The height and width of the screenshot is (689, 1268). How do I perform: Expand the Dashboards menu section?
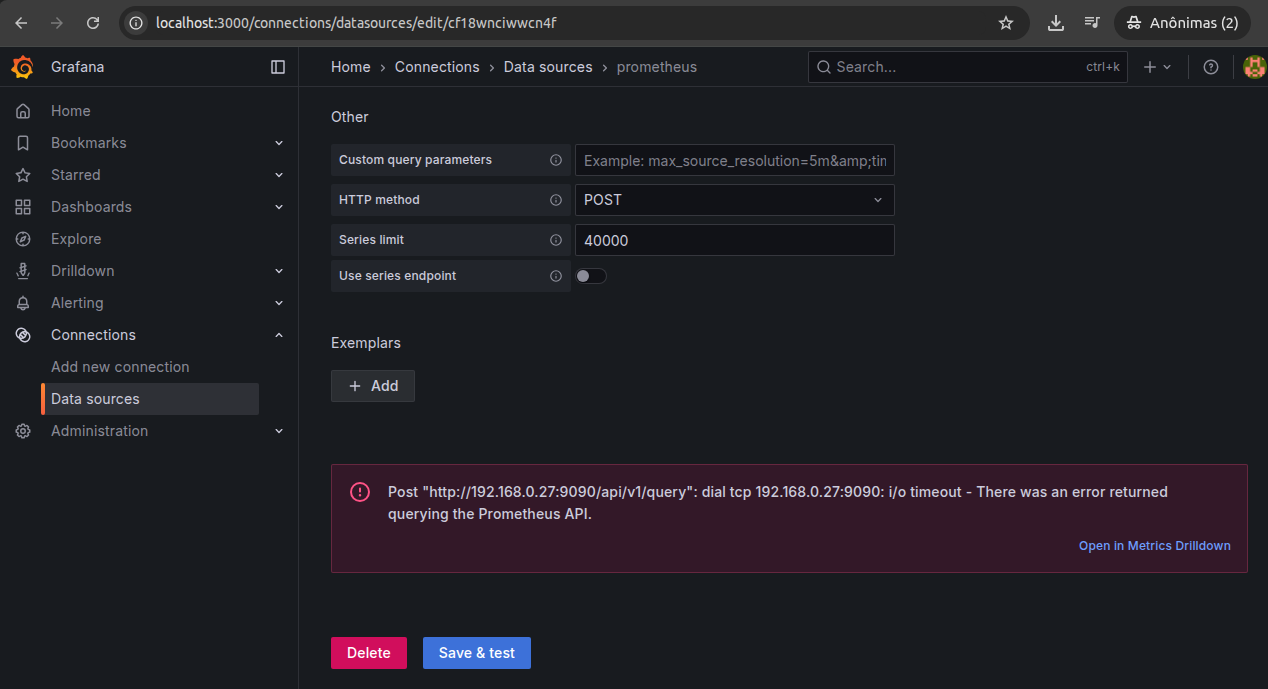pos(279,207)
